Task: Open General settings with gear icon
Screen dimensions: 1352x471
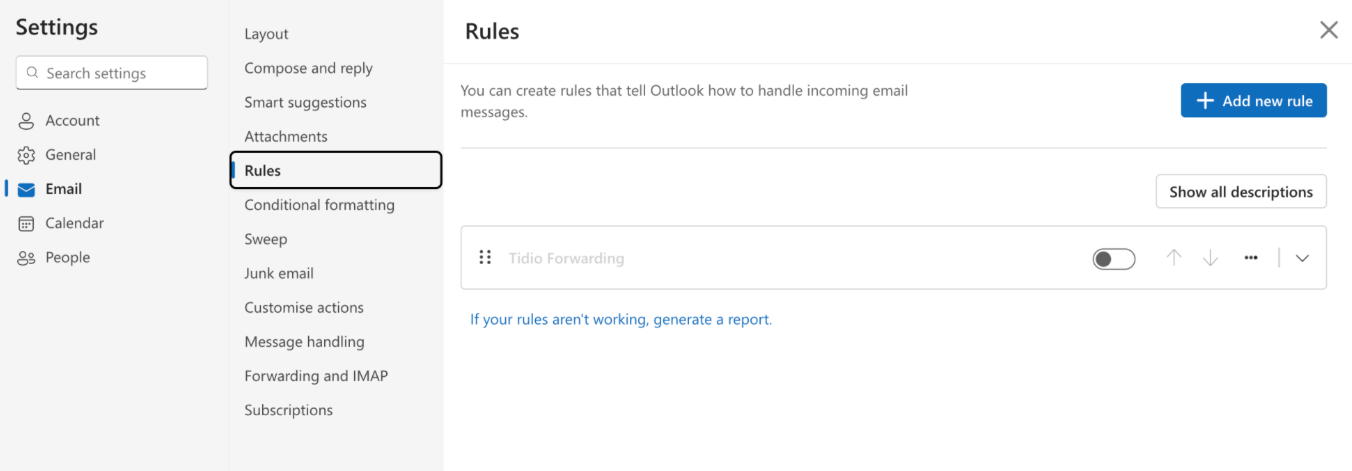Action: tap(70, 155)
